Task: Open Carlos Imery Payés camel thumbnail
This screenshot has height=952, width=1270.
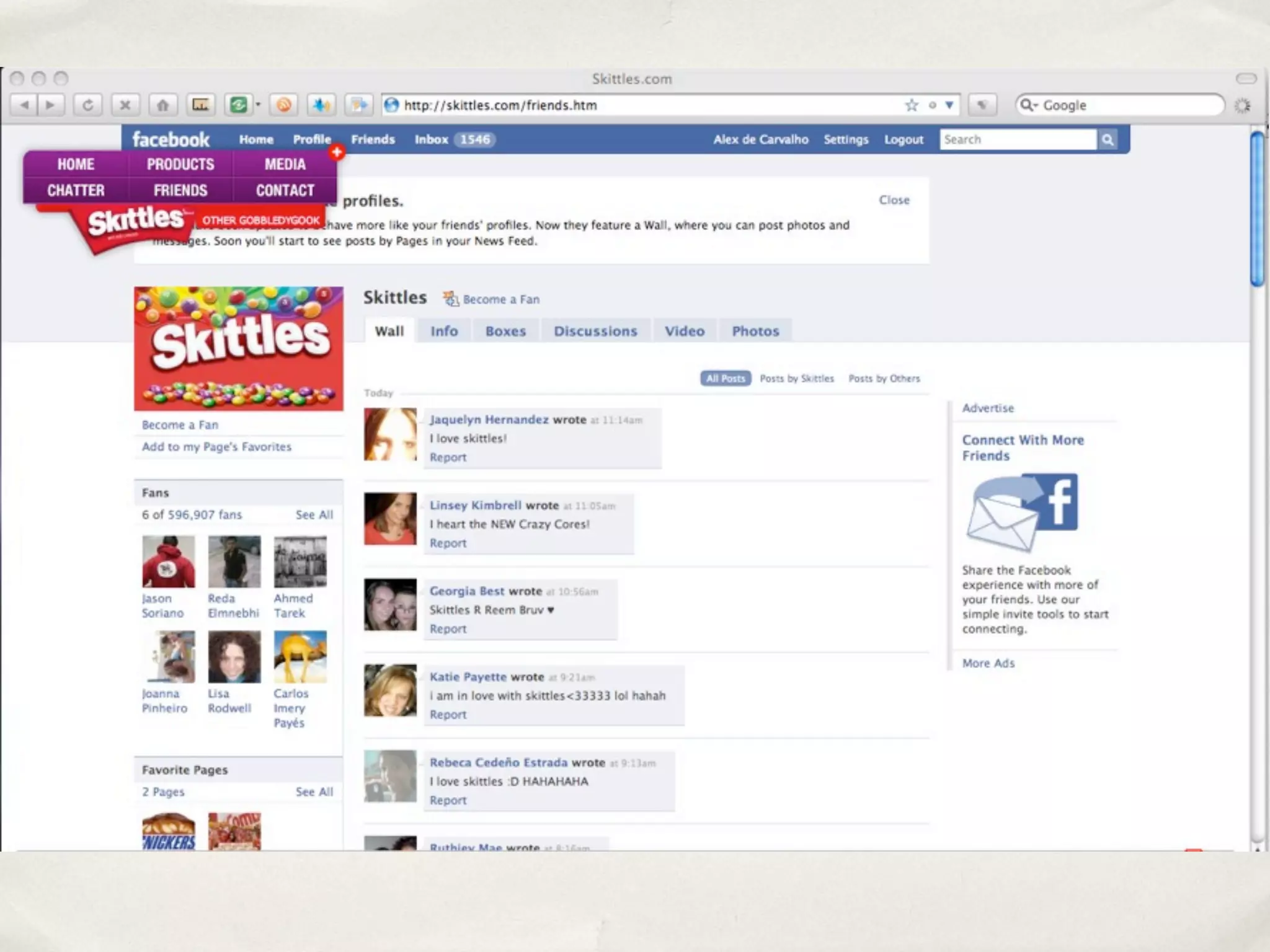Action: (300, 657)
